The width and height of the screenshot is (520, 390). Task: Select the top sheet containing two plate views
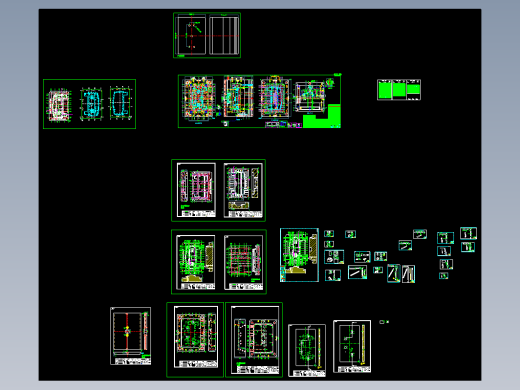(x=207, y=35)
